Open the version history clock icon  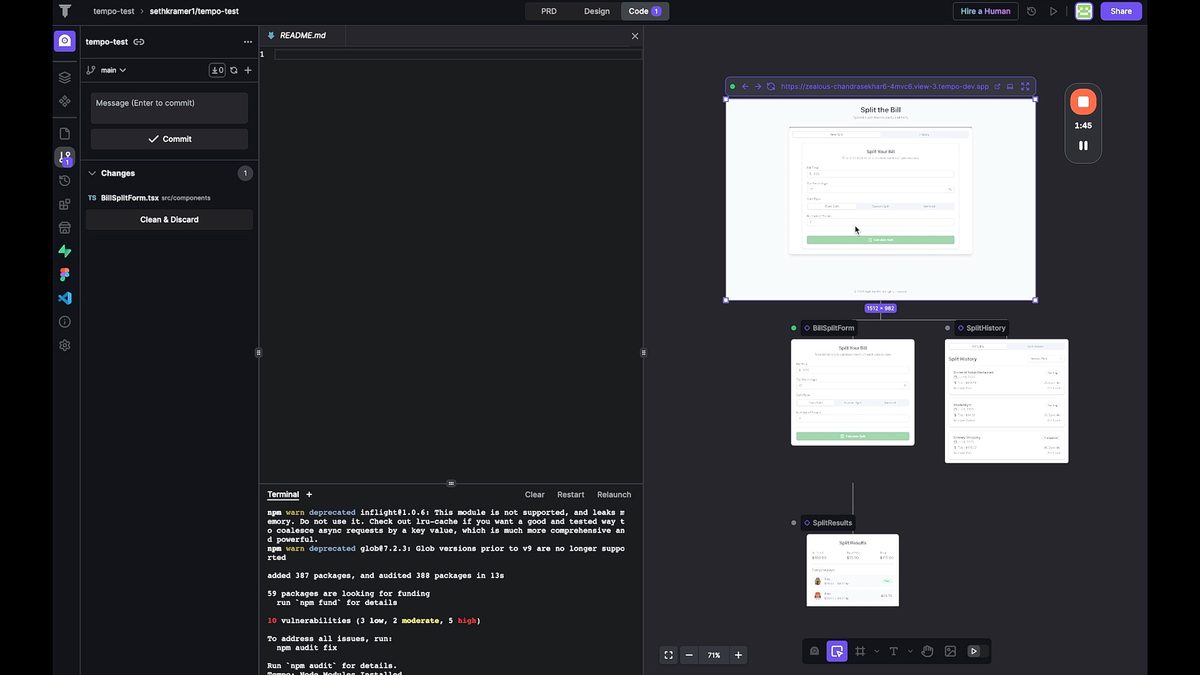pyautogui.click(x=1032, y=11)
